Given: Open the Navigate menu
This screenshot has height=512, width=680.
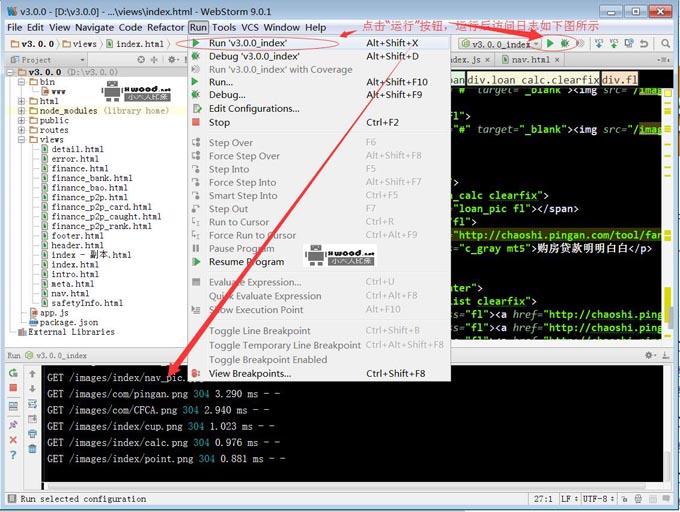Looking at the screenshot, I should (94, 27).
